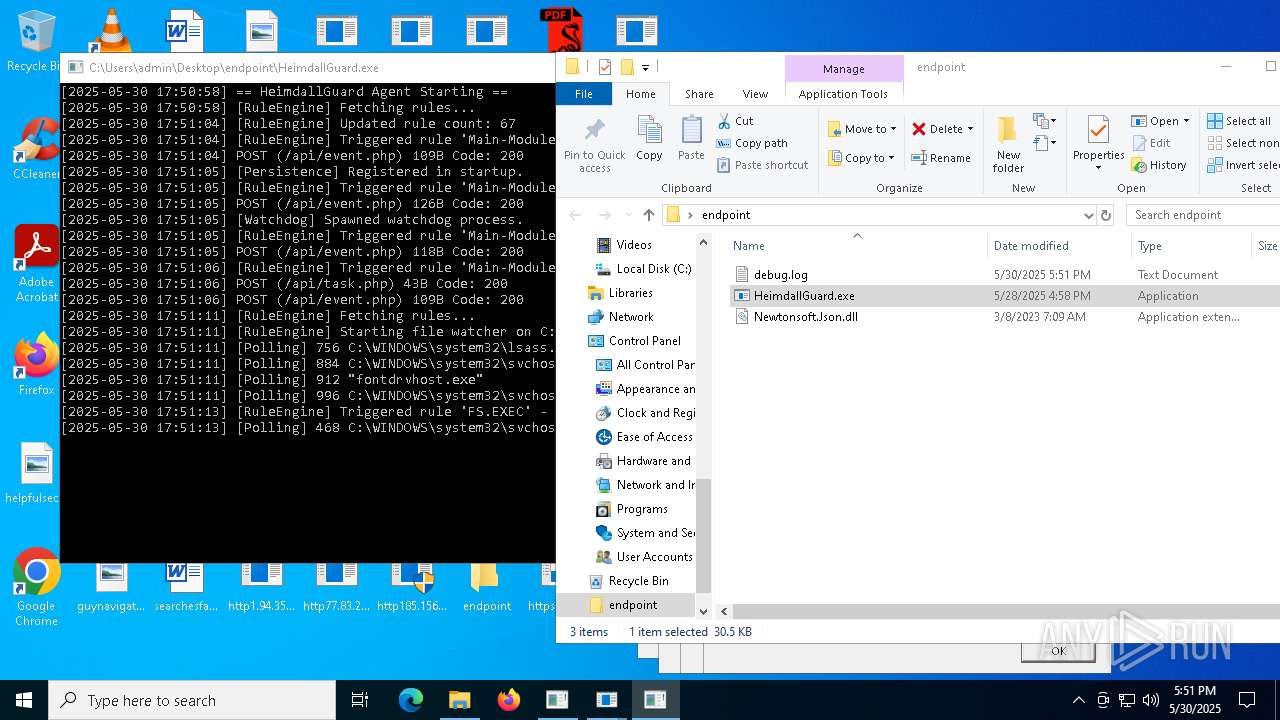Screen dimensions: 1280x720
Task: Click the volume speaker tray icon
Action: [x=1151, y=700]
